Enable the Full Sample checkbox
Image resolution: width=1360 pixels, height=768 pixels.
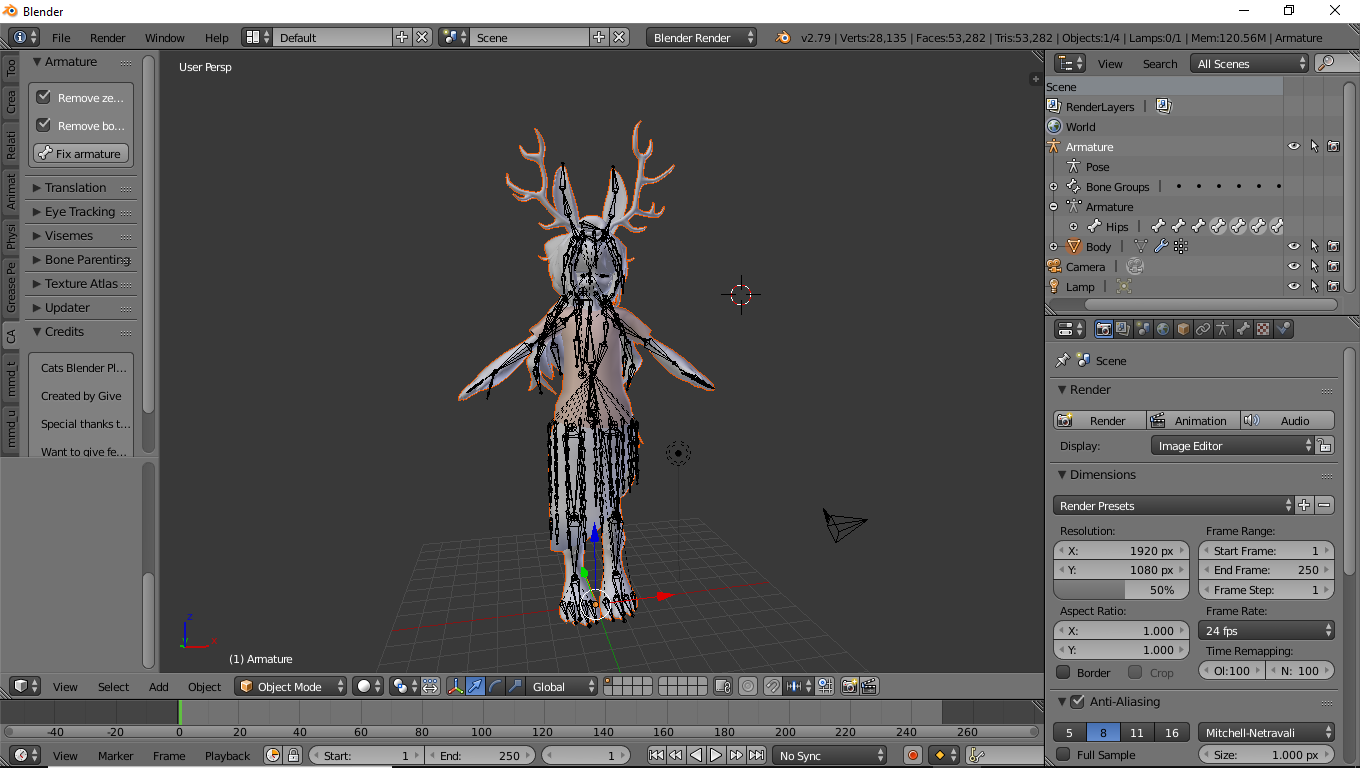[x=1064, y=754]
